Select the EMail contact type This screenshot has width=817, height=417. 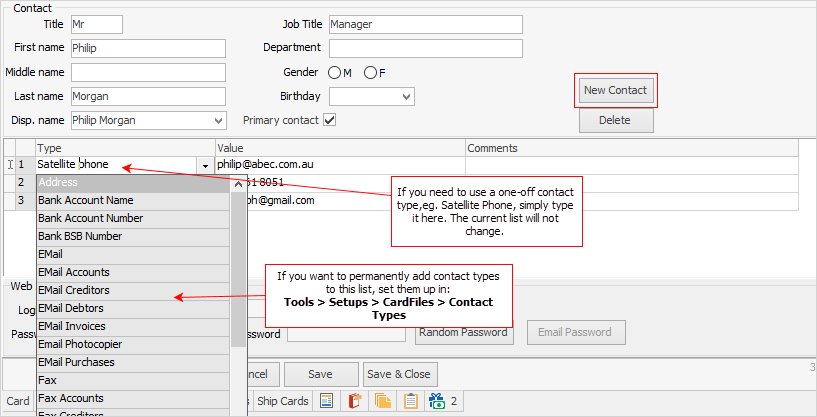click(133, 254)
